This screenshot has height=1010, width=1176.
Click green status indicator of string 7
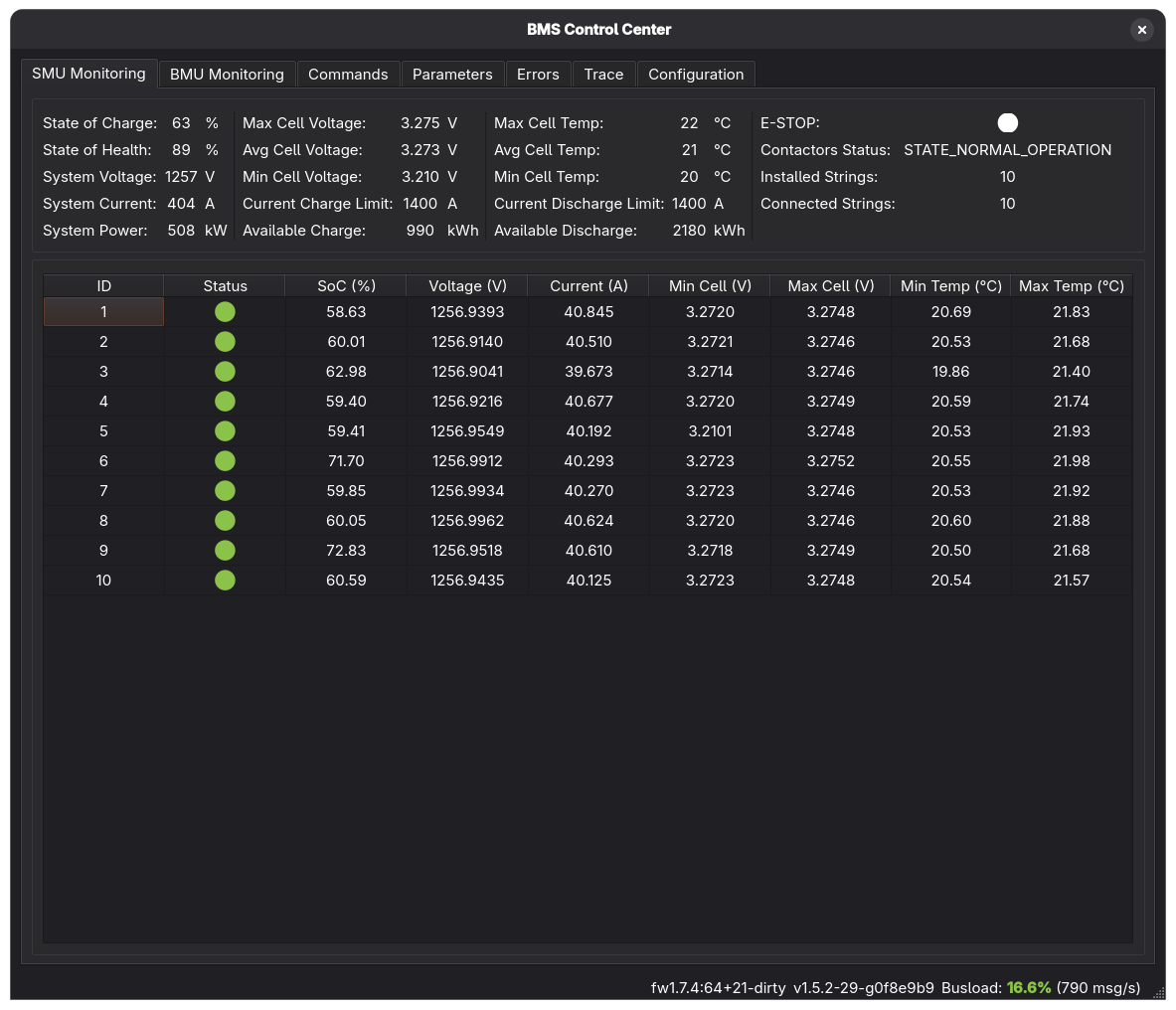click(225, 491)
